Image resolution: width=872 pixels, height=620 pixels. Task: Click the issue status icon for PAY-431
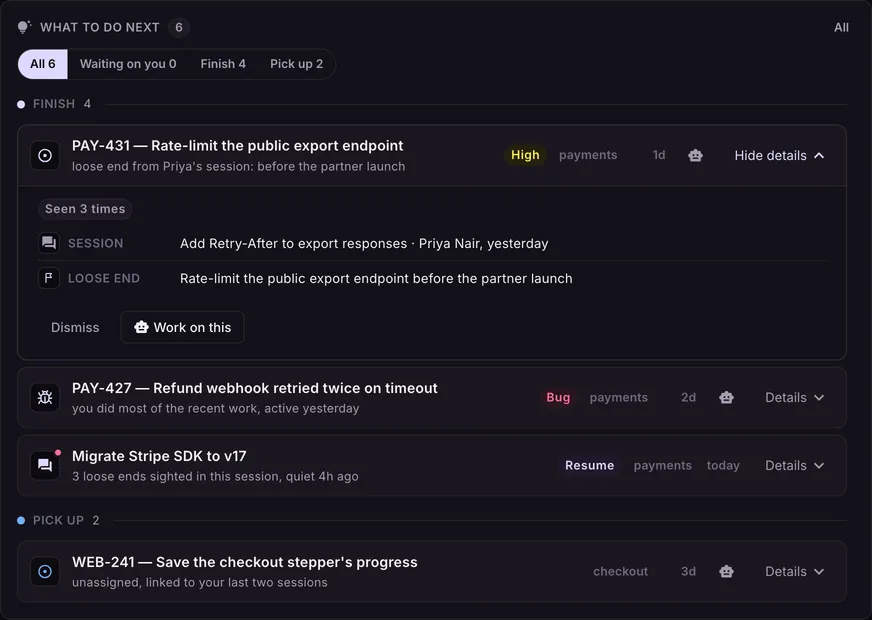click(x=45, y=156)
